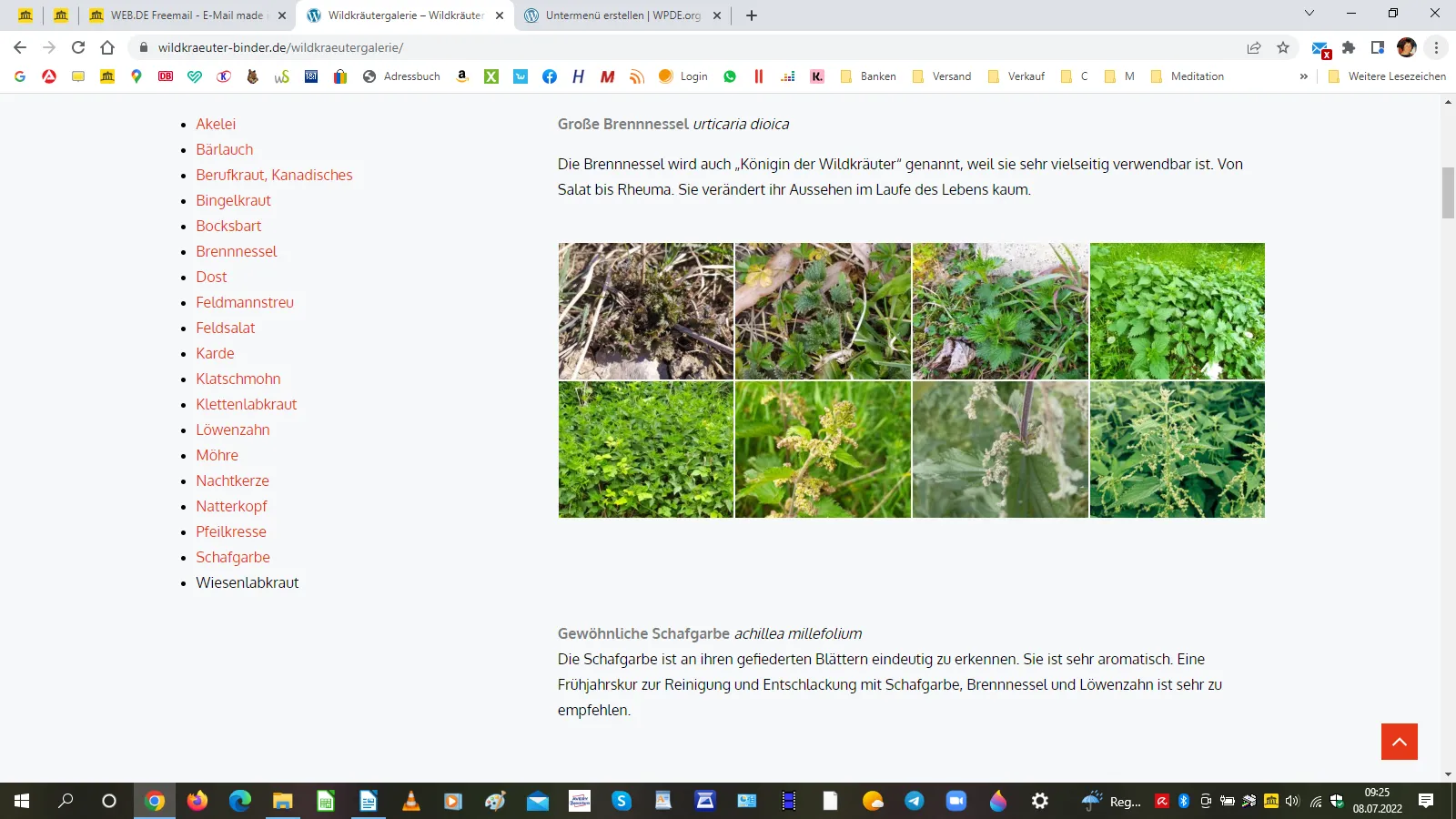Open the Adressbuch bookmark
The height and width of the screenshot is (819, 1456).
pos(401,76)
